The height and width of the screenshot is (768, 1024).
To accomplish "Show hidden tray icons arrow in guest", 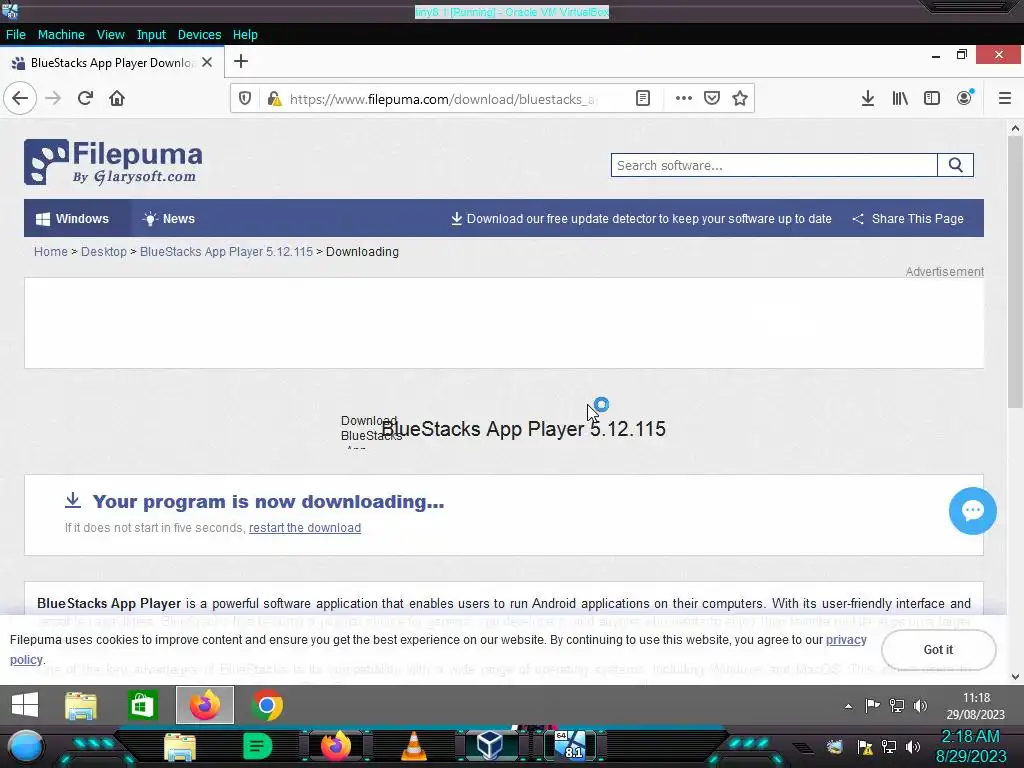I will click(848, 706).
